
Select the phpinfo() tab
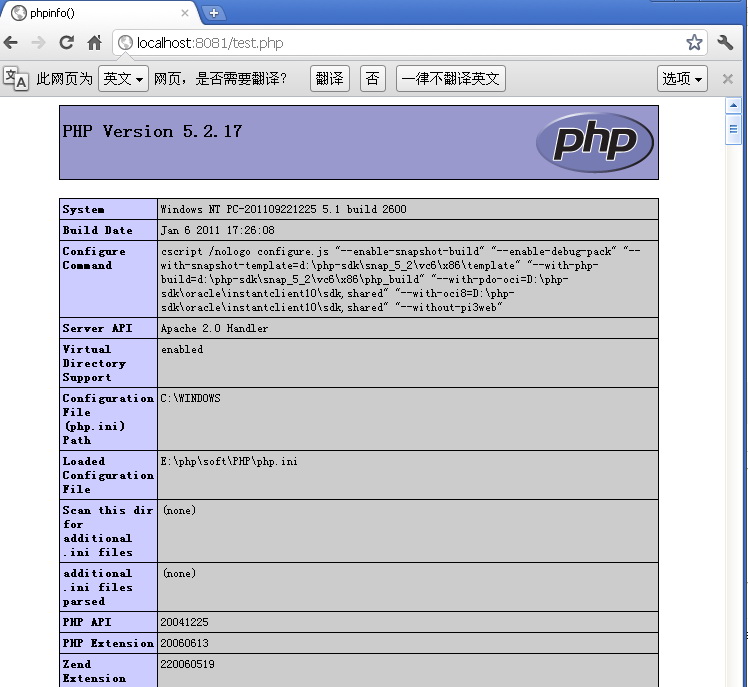tap(98, 13)
